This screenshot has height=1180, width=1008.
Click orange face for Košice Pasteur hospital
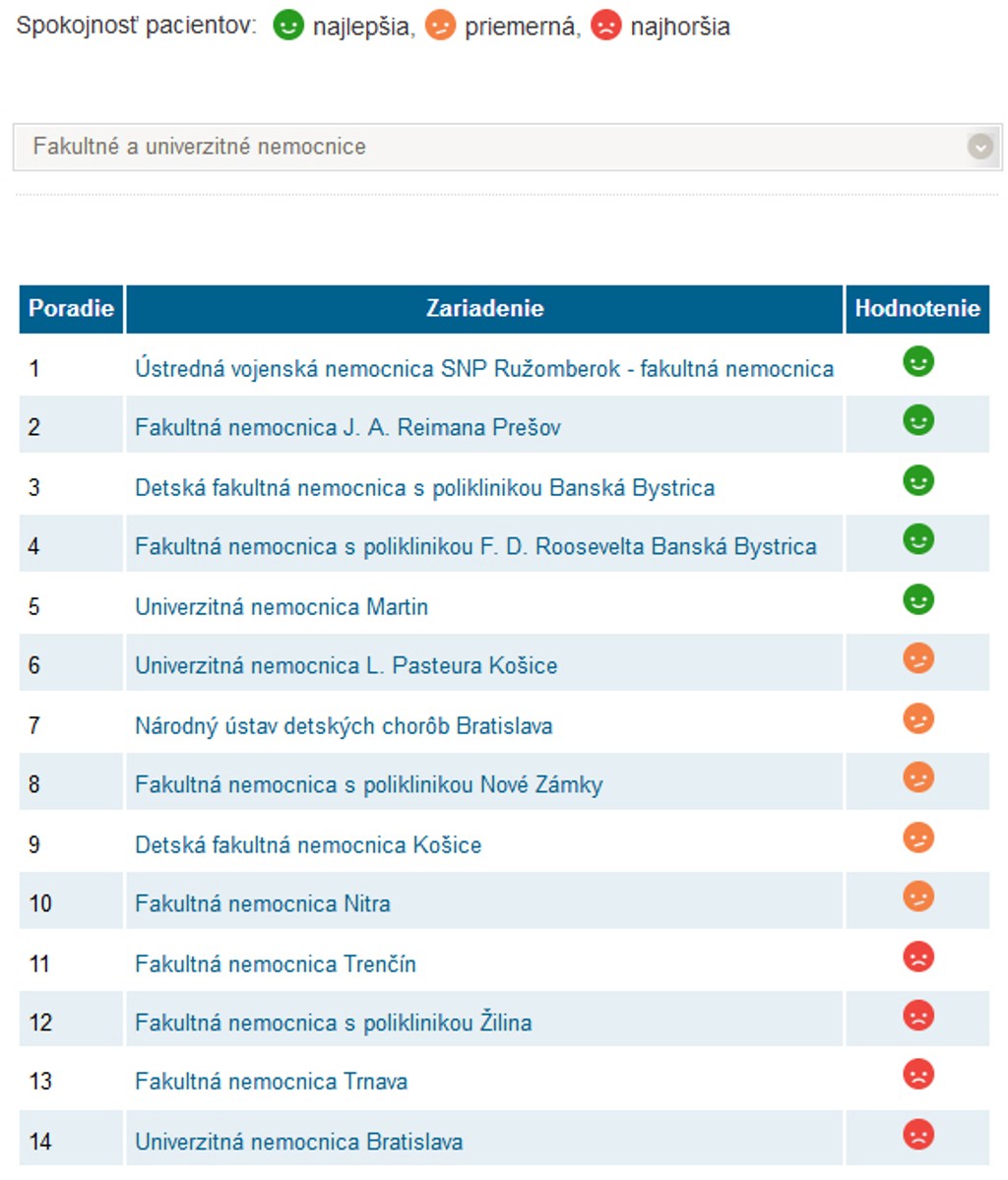(x=917, y=659)
